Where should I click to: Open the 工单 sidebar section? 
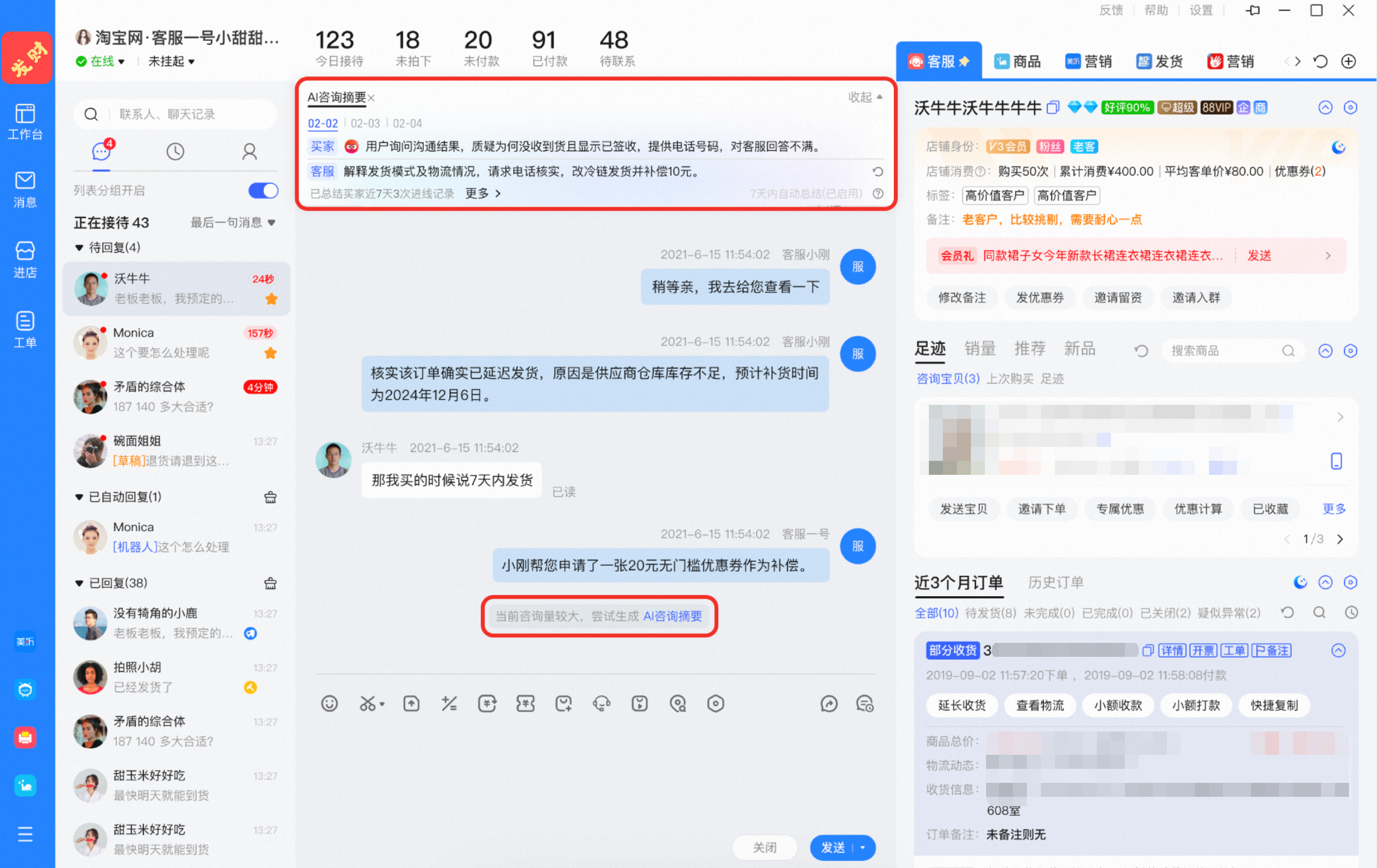coord(25,329)
